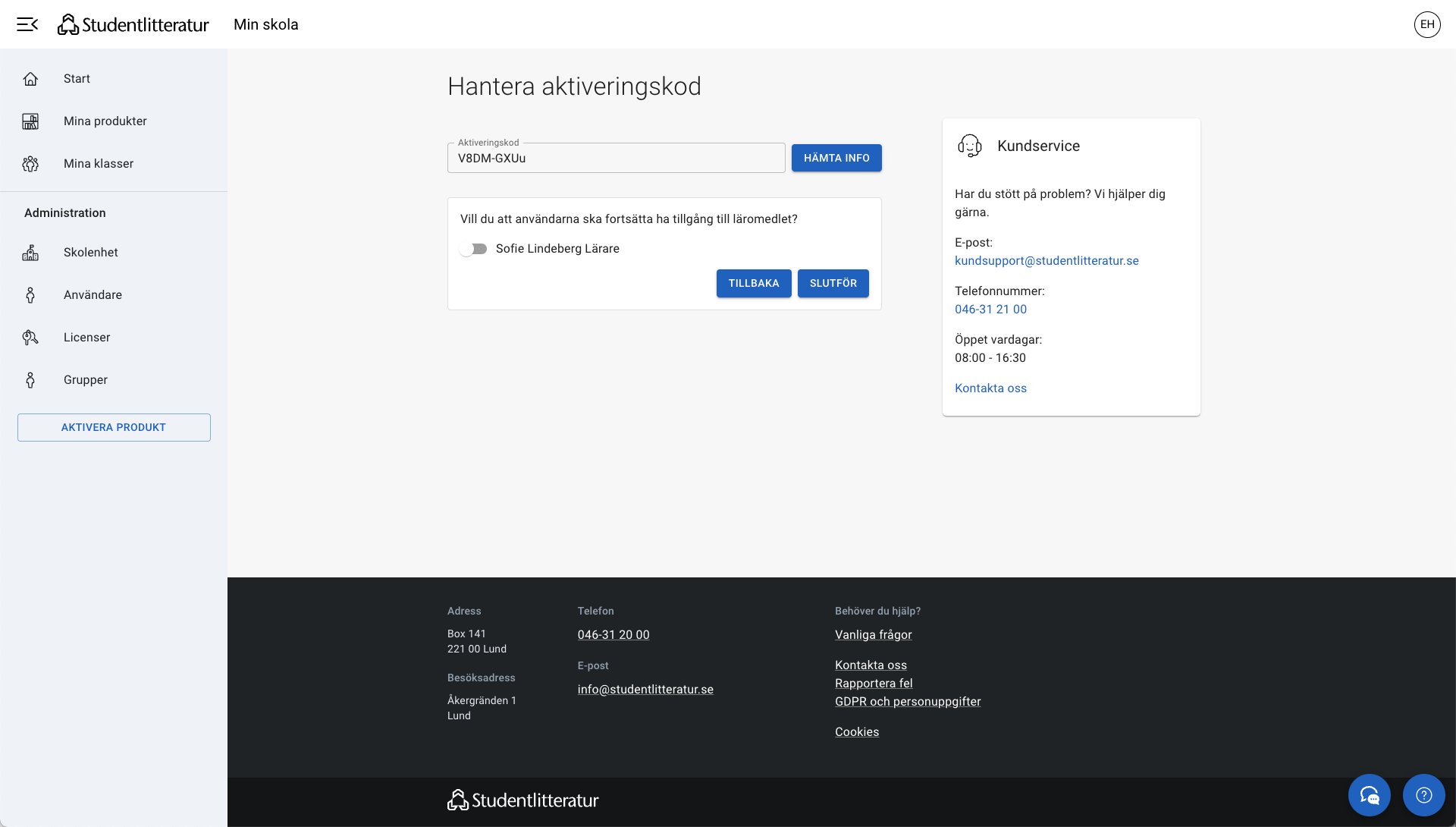1456x827 pixels.
Task: Click the question mark help button
Action: pos(1423,794)
